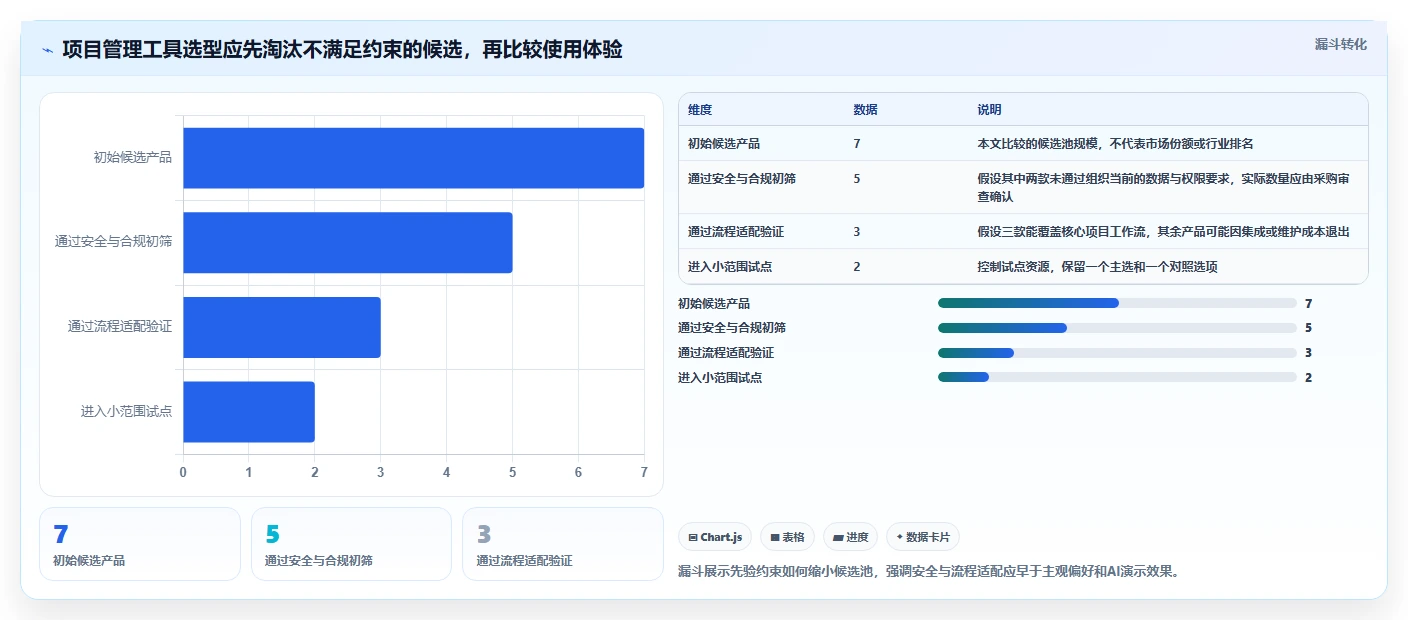
Task: Click the 通过流程适配验证 progress bar
Action: (x=1117, y=352)
